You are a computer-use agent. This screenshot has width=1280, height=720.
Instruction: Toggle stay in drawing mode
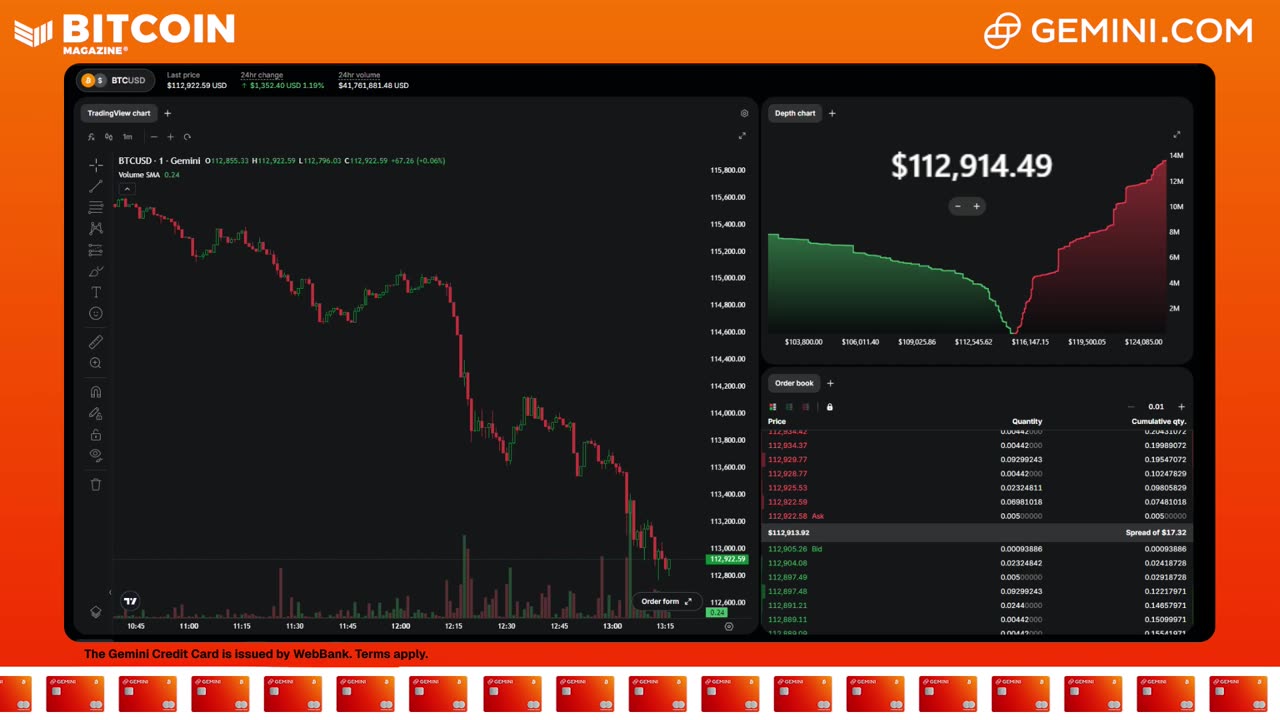pyautogui.click(x=96, y=413)
